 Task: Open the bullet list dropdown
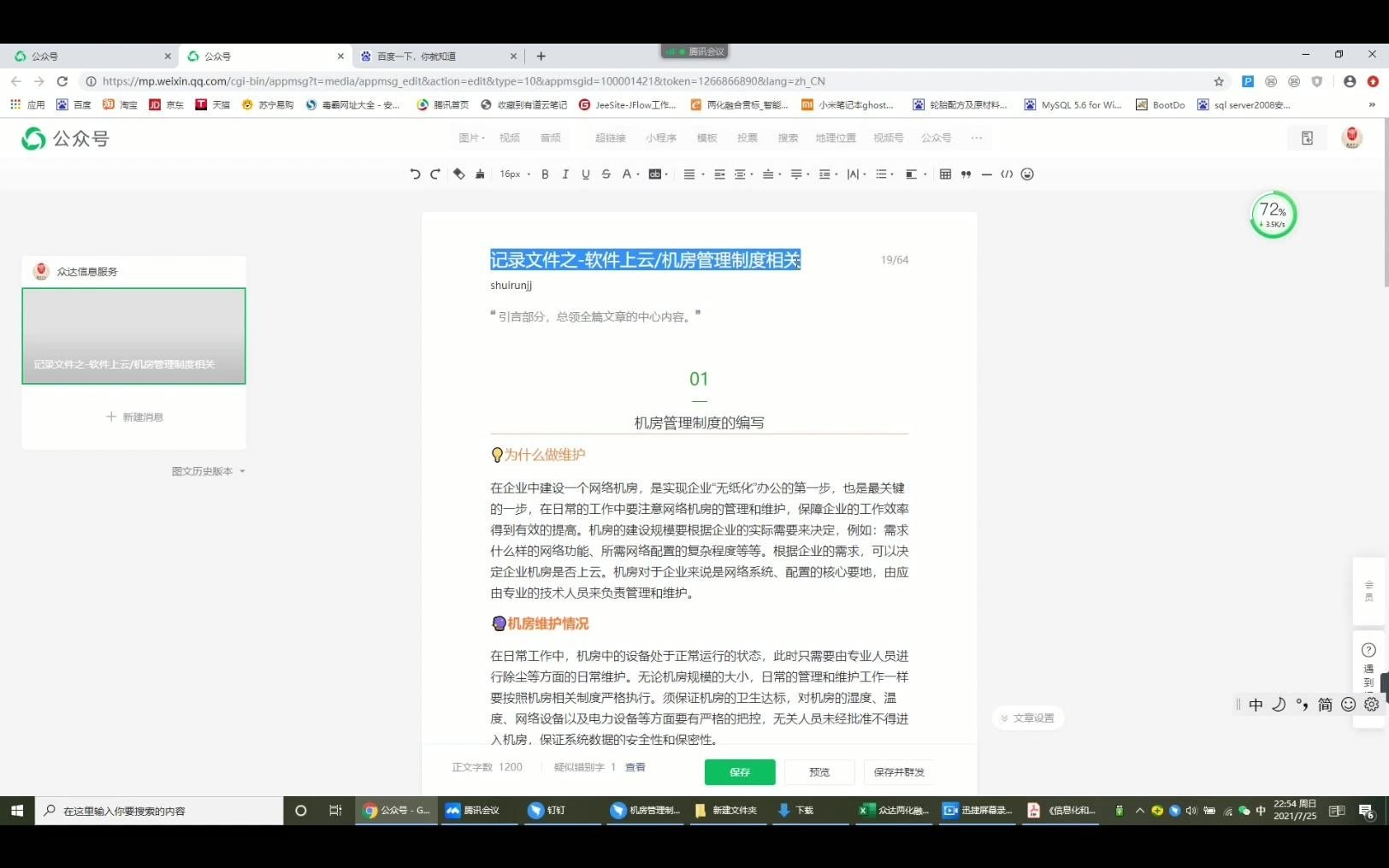tap(884, 174)
